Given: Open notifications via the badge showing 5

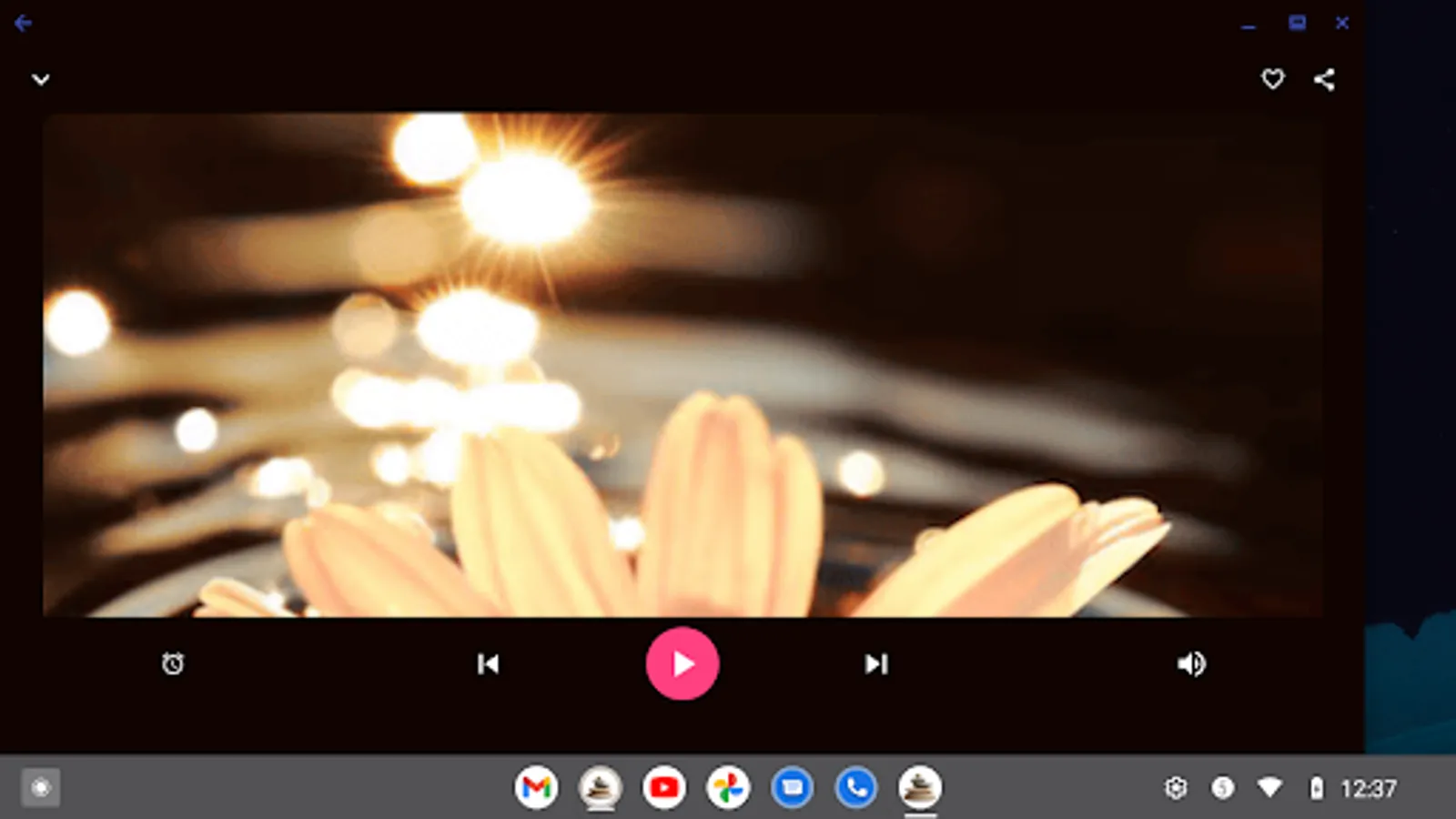Looking at the screenshot, I should tap(1223, 787).
